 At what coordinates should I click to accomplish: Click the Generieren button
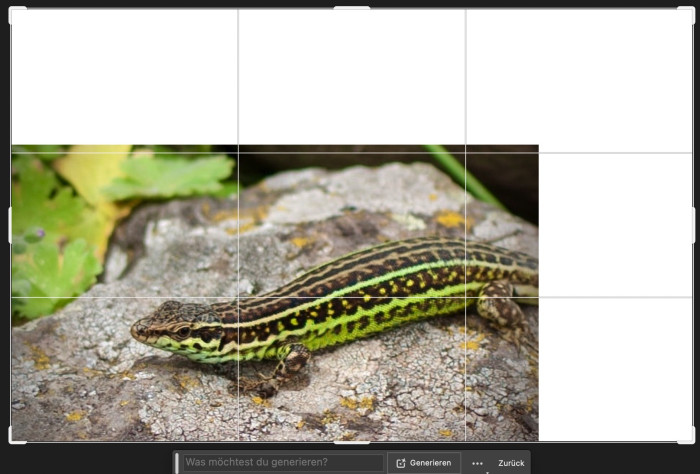click(423, 463)
